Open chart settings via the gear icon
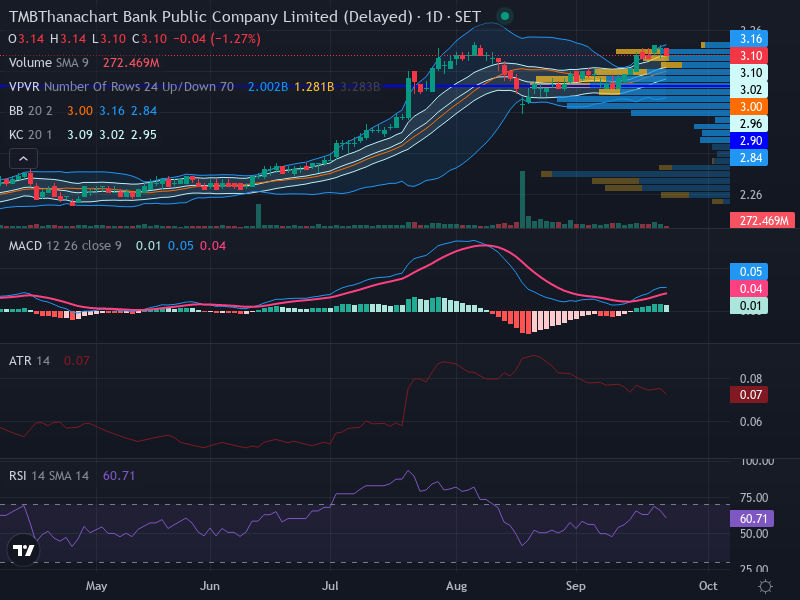Screen dimensions: 800x600 [765, 586]
